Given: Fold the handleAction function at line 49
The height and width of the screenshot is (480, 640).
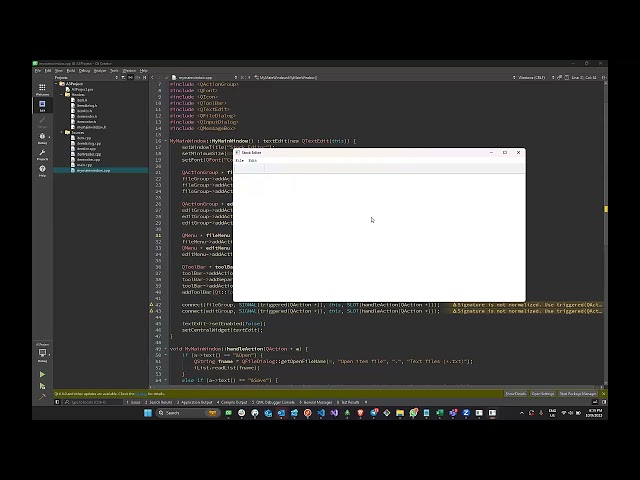Looking at the screenshot, I should pos(166,349).
